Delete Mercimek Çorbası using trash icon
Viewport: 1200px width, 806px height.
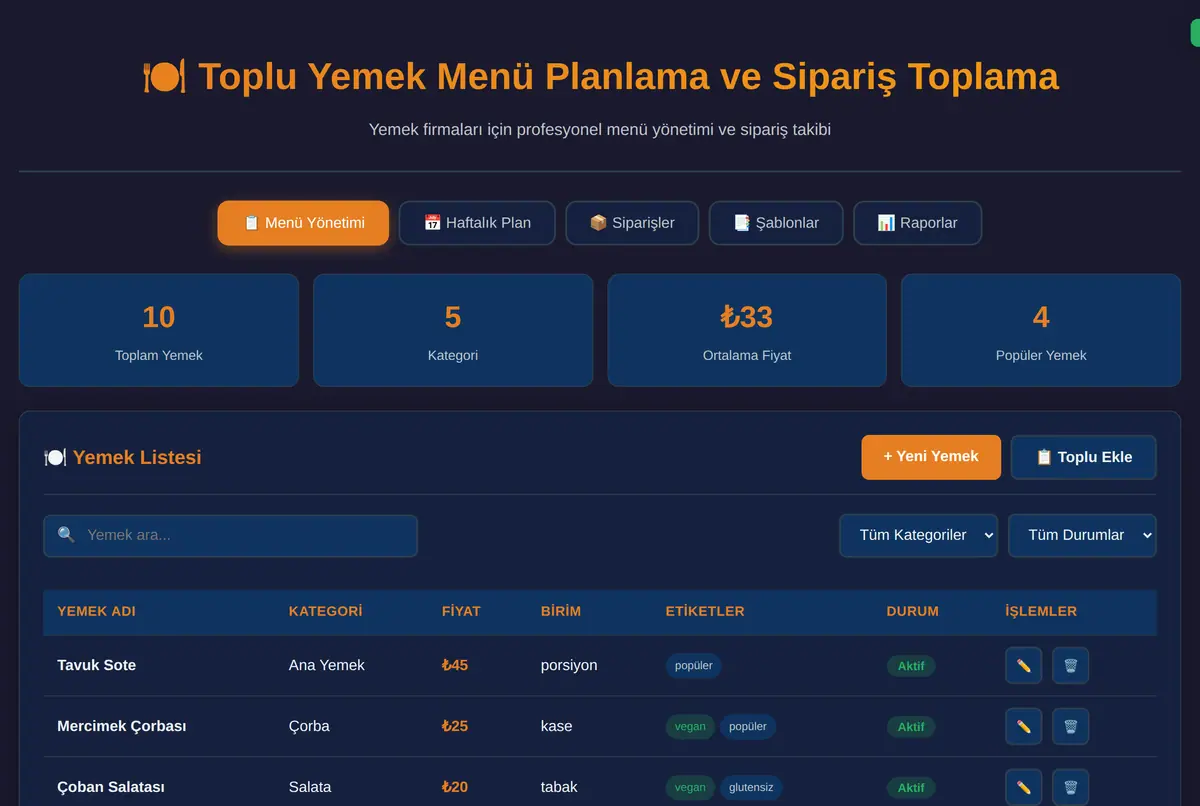click(x=1070, y=727)
